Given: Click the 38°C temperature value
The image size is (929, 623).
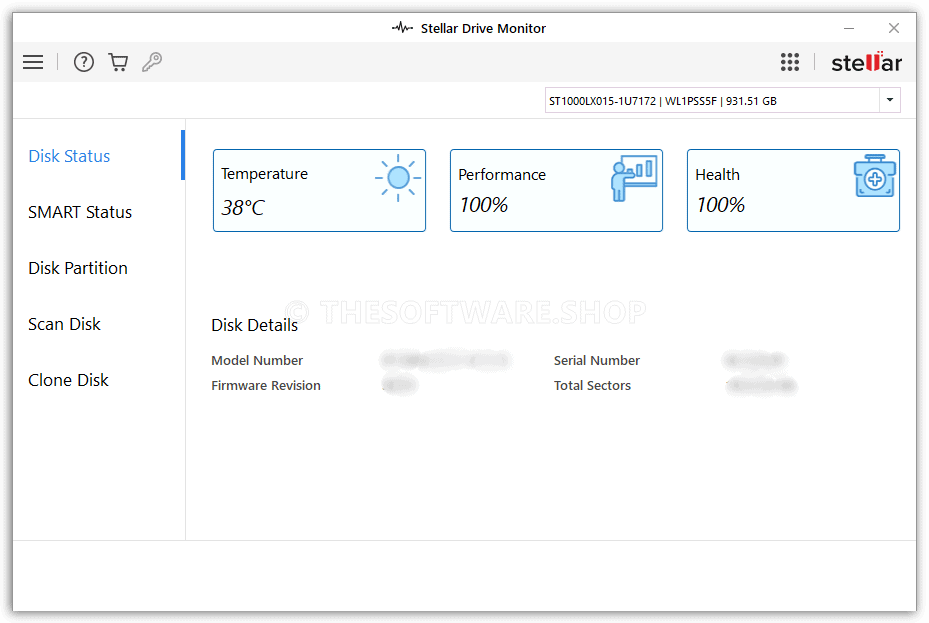Looking at the screenshot, I should (243, 208).
